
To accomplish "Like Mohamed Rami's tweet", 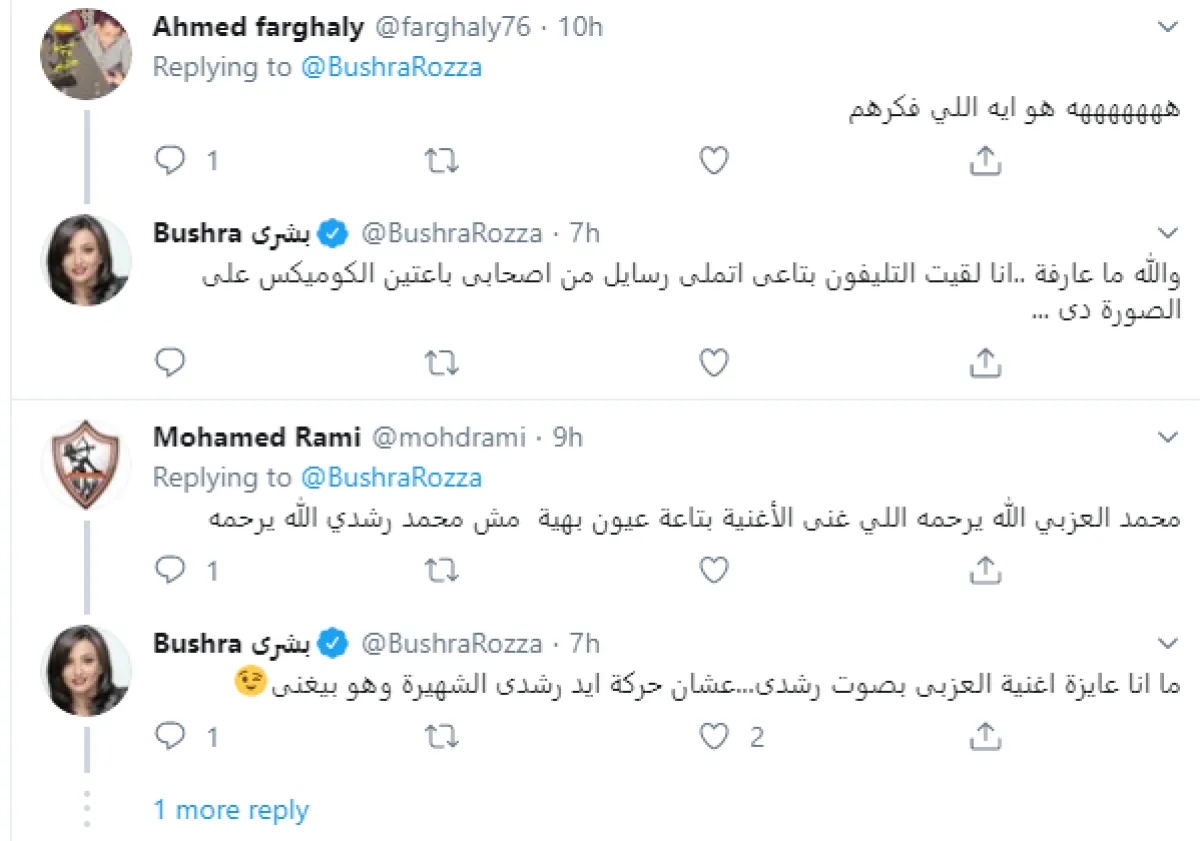I will point(713,570).
